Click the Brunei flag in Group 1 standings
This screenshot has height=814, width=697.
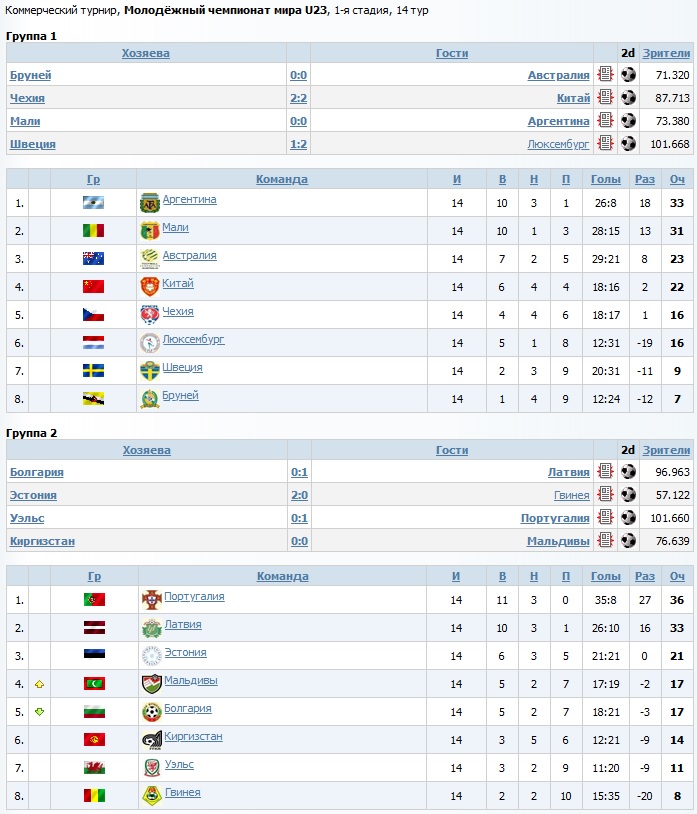click(94, 399)
